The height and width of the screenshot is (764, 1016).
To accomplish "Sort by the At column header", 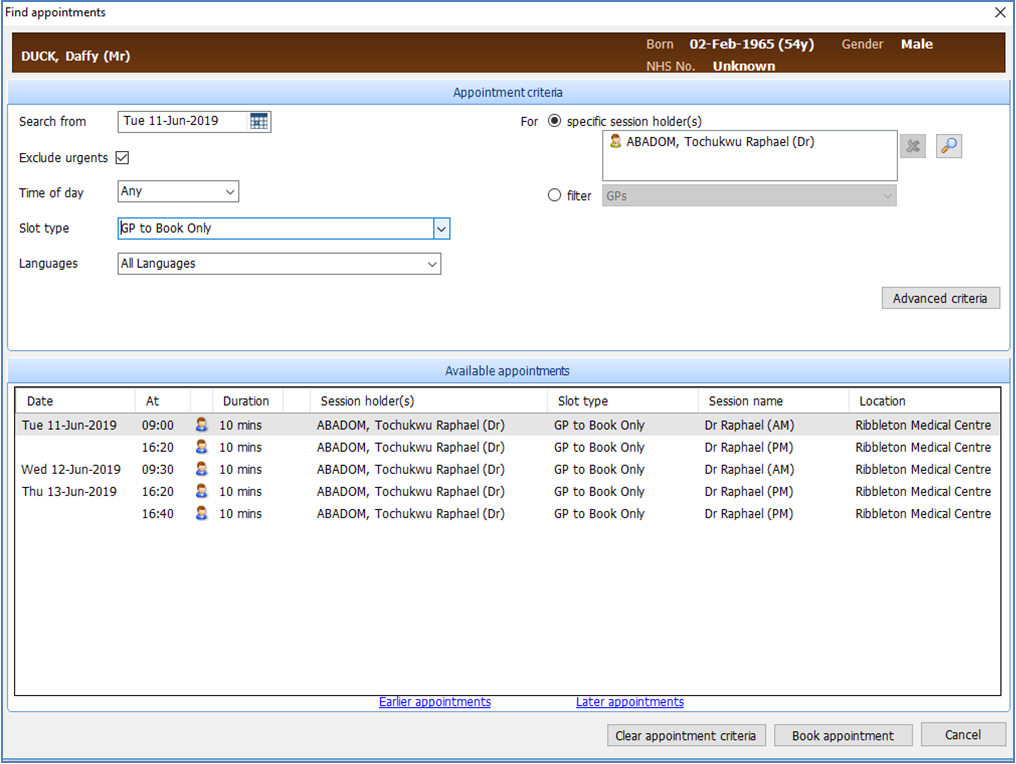I will (163, 401).
